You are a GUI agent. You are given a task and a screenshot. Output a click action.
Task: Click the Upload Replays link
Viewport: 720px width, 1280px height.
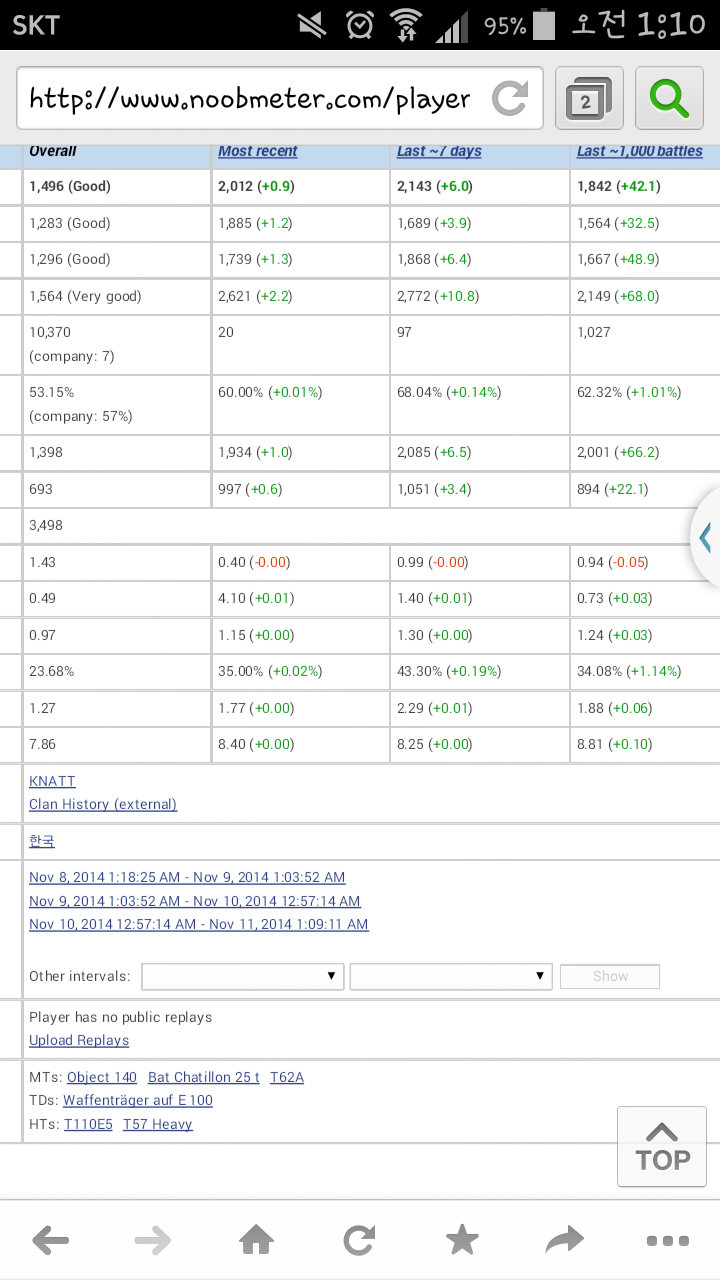(x=79, y=1040)
